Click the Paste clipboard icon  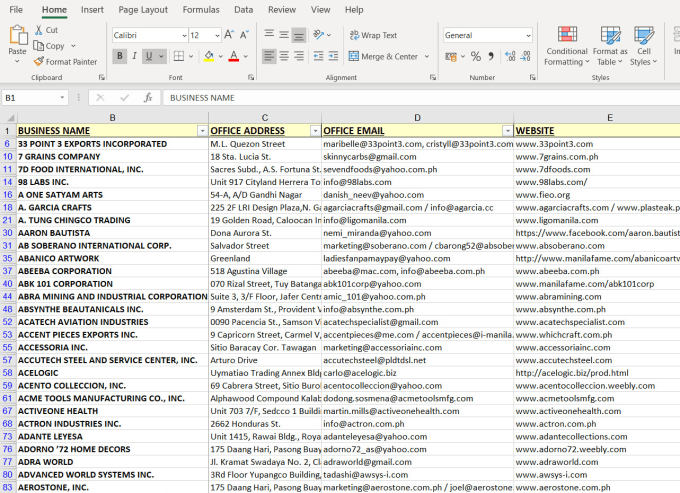pos(18,35)
